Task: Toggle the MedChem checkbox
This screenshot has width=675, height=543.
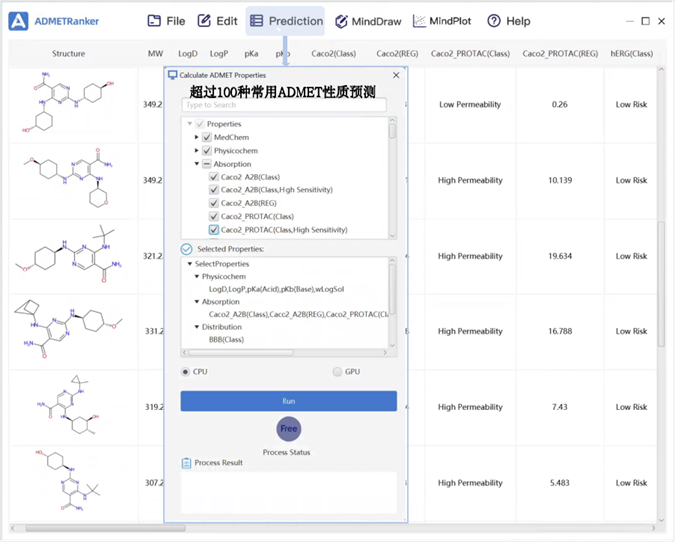Action: pos(207,137)
